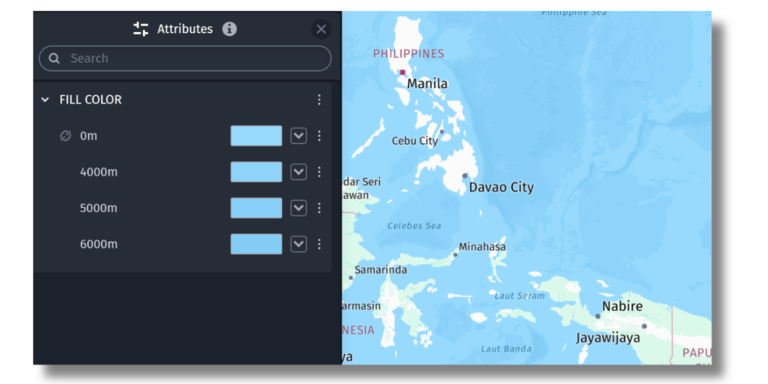Open the 5000m color swatch
The height and width of the screenshot is (384, 768).
[x=256, y=208]
